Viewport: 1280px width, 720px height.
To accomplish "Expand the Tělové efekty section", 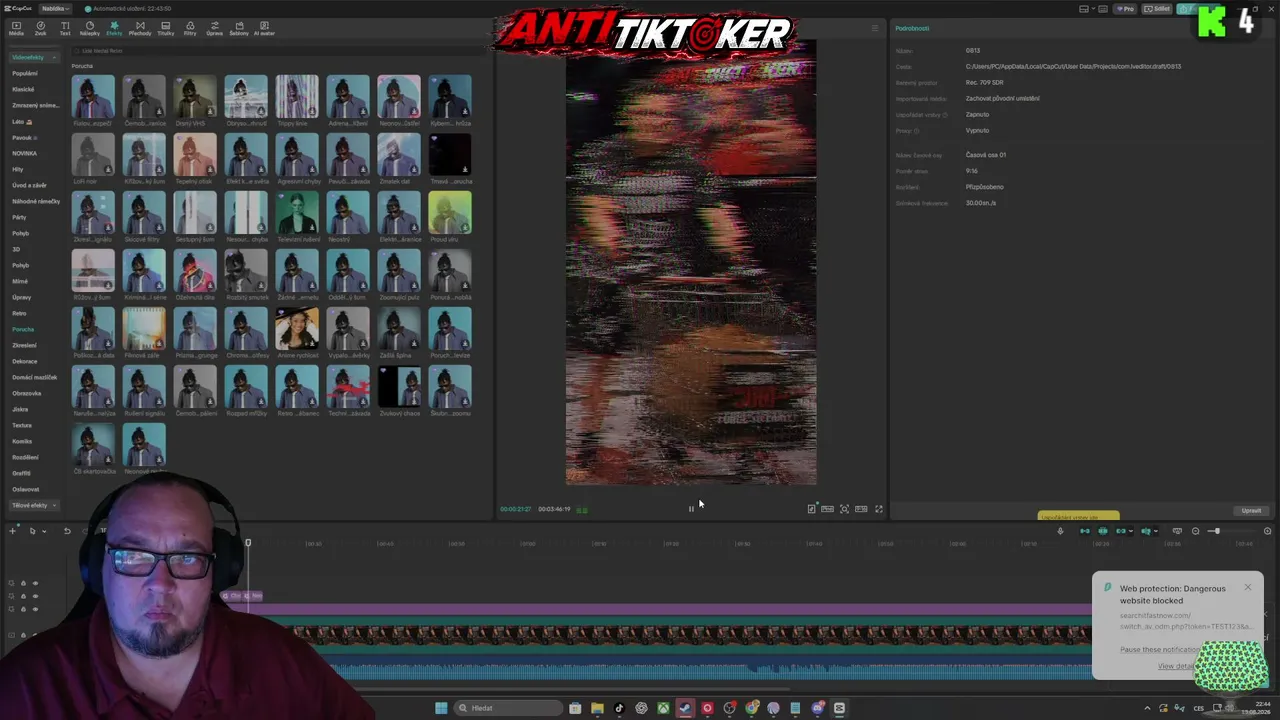I will [x=34, y=505].
